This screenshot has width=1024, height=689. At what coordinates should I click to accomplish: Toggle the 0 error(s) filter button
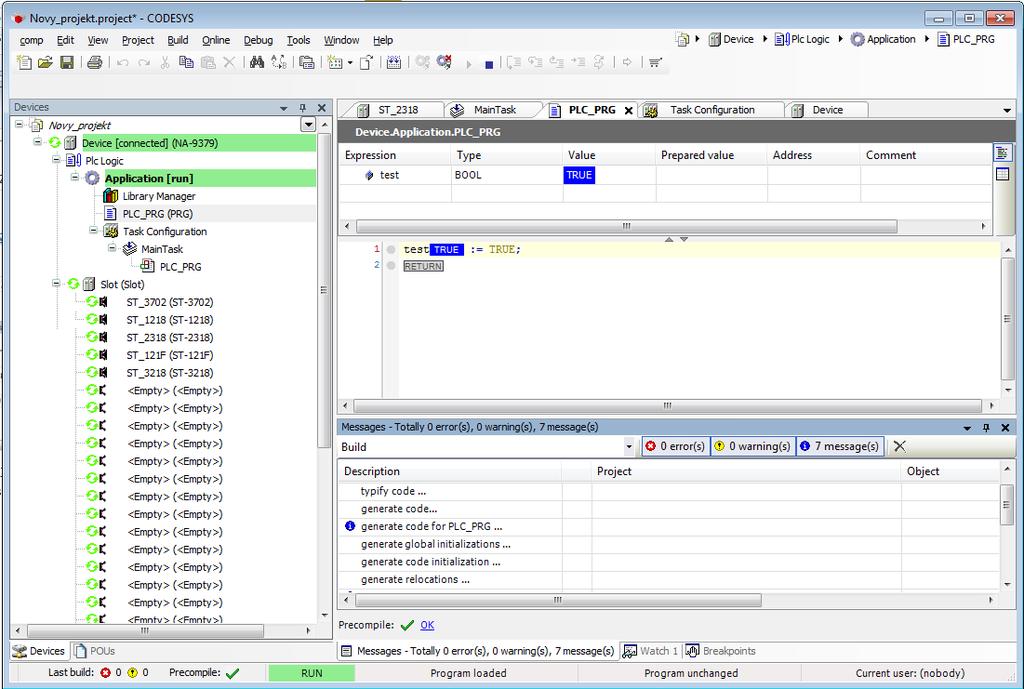[x=676, y=446]
